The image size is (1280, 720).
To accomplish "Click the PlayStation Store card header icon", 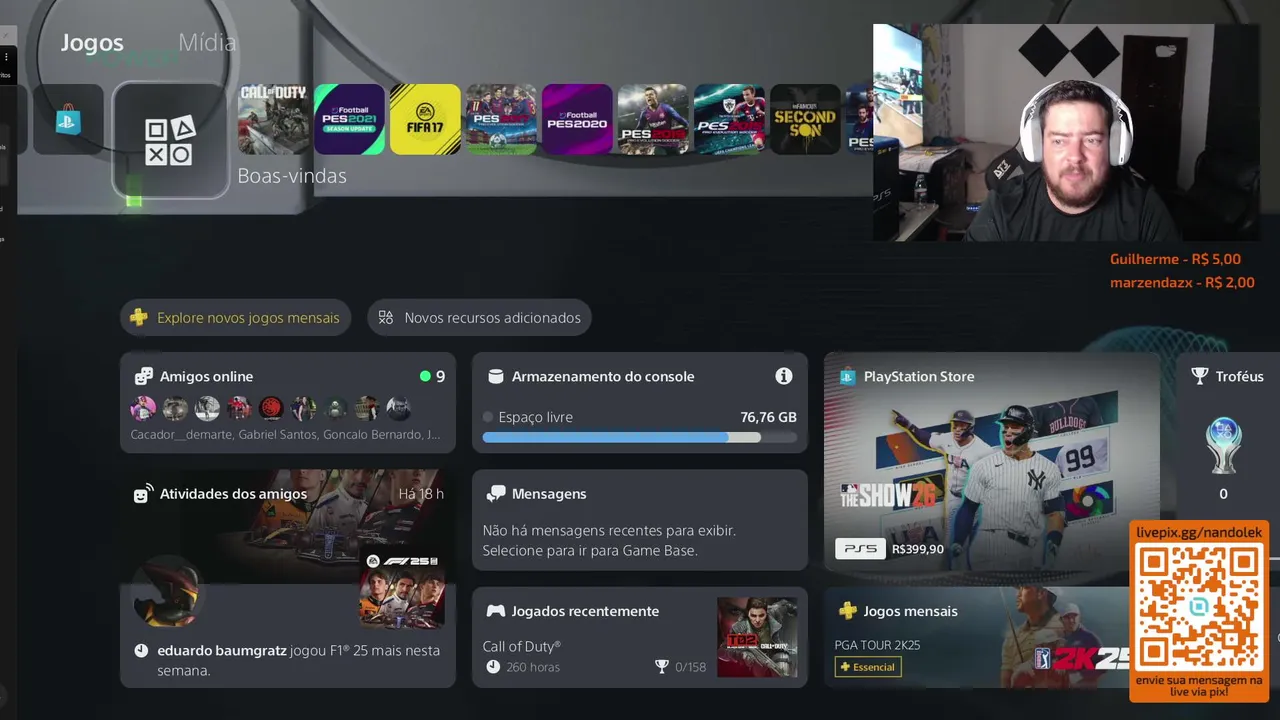I will pos(848,377).
